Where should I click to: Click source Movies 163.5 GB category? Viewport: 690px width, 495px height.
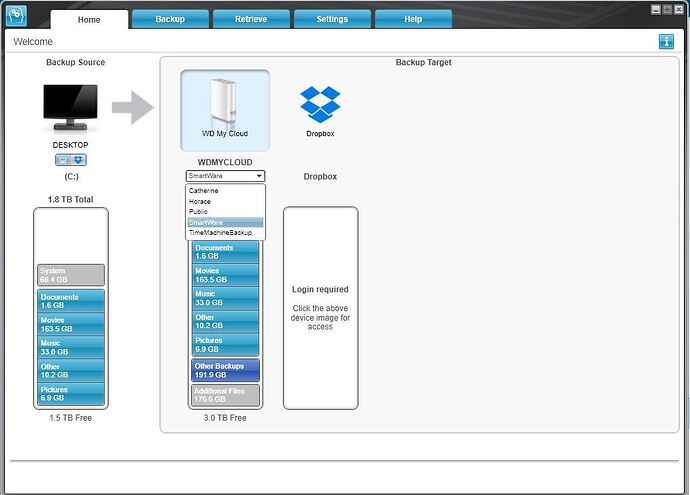pos(71,324)
